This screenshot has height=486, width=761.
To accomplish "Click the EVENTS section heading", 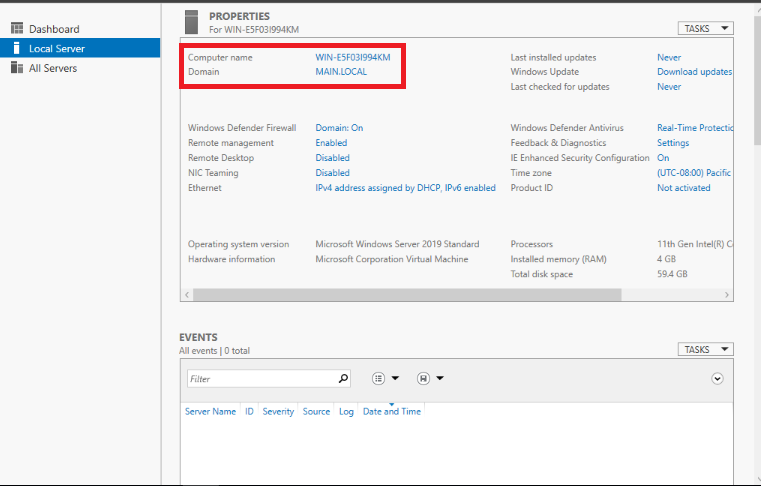I will click(x=198, y=337).
